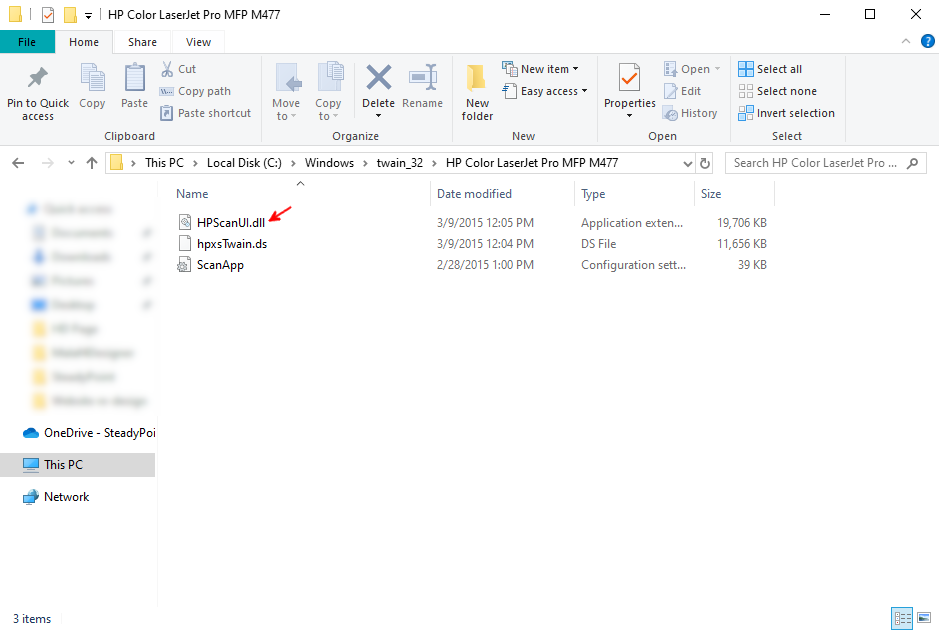
Task: Select Paste shortcut
Action: [206, 113]
